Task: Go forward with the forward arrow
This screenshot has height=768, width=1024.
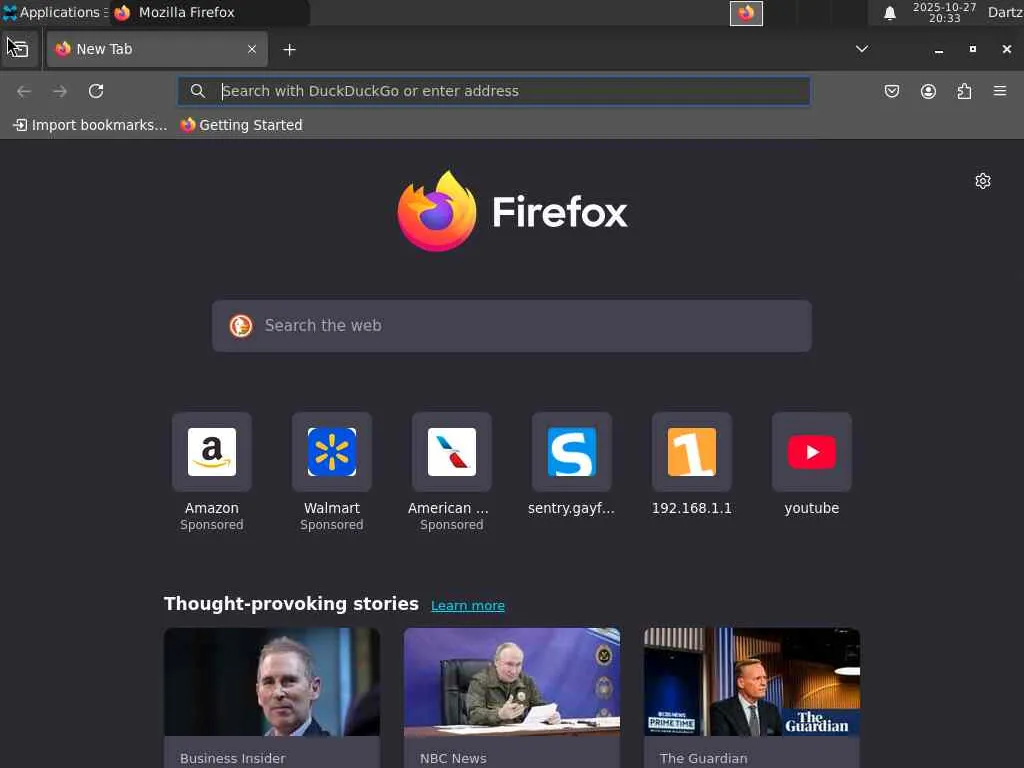Action: point(60,91)
